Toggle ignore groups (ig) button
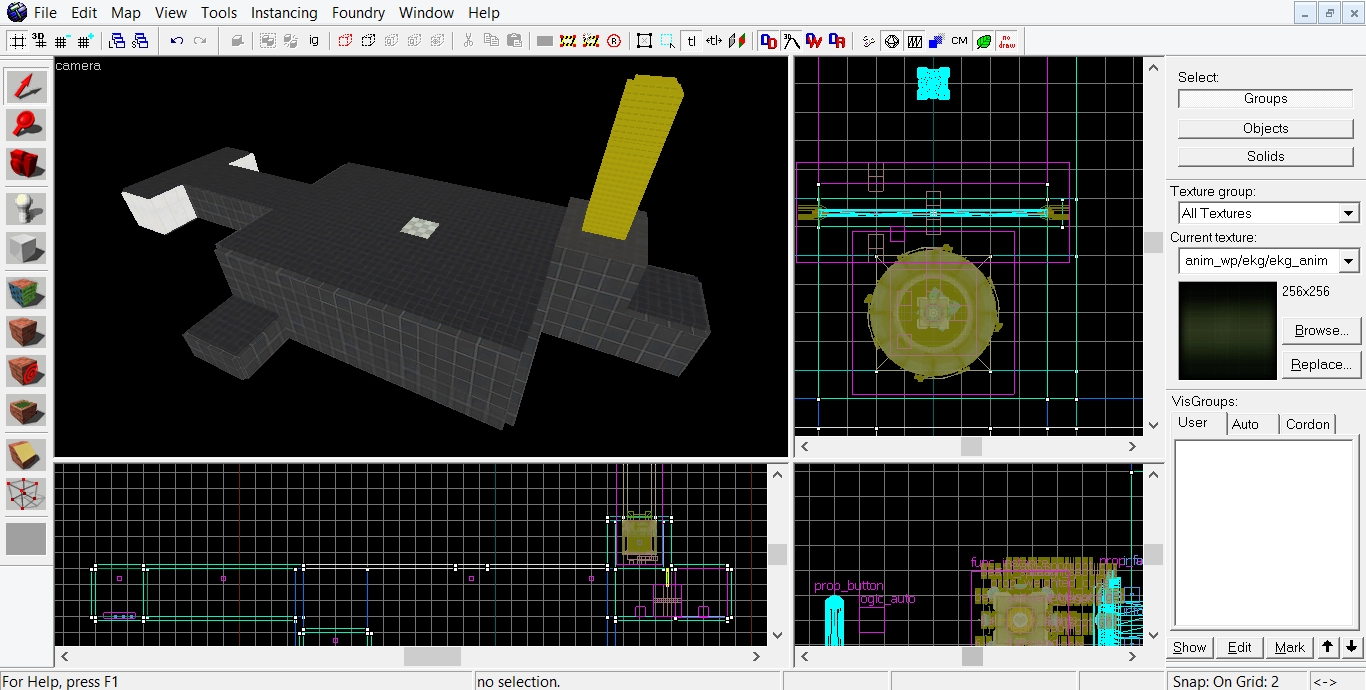The width and height of the screenshot is (1366, 690). [x=313, y=41]
